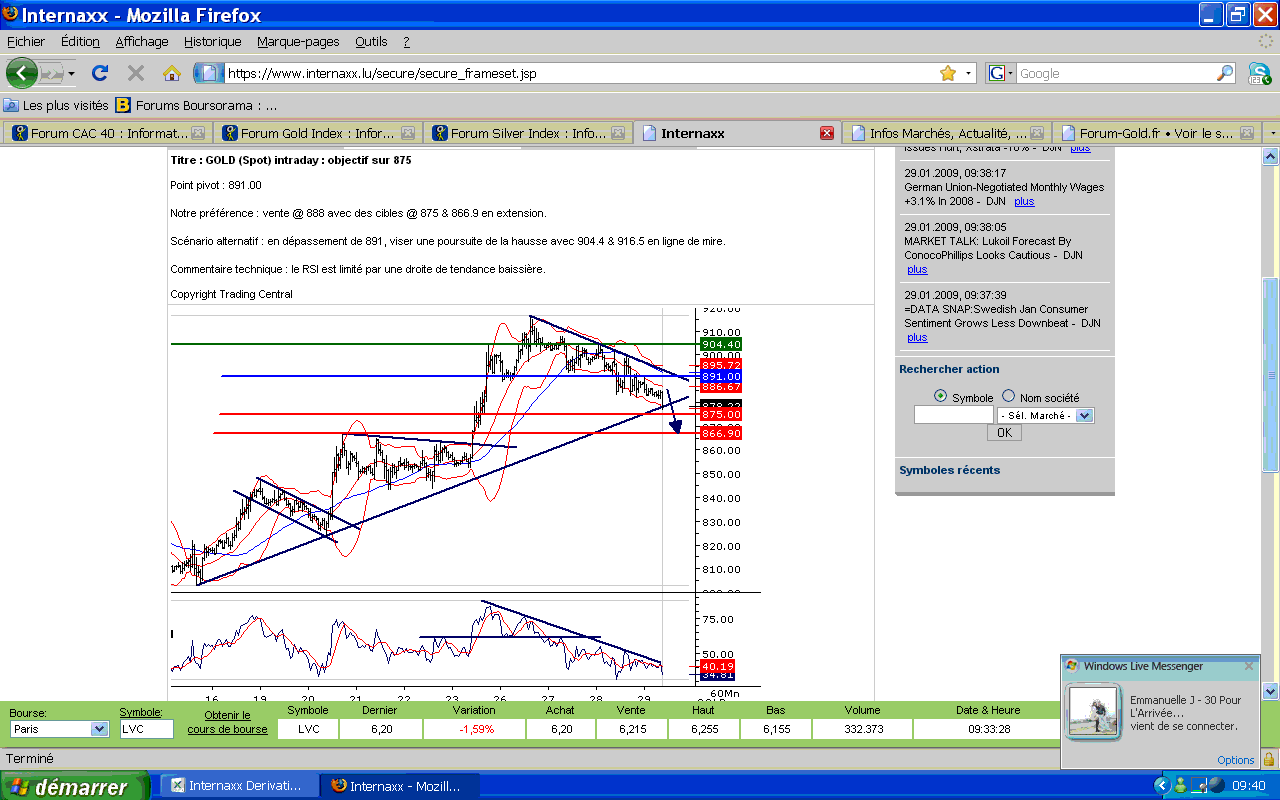Open the Édition menu

(80, 41)
